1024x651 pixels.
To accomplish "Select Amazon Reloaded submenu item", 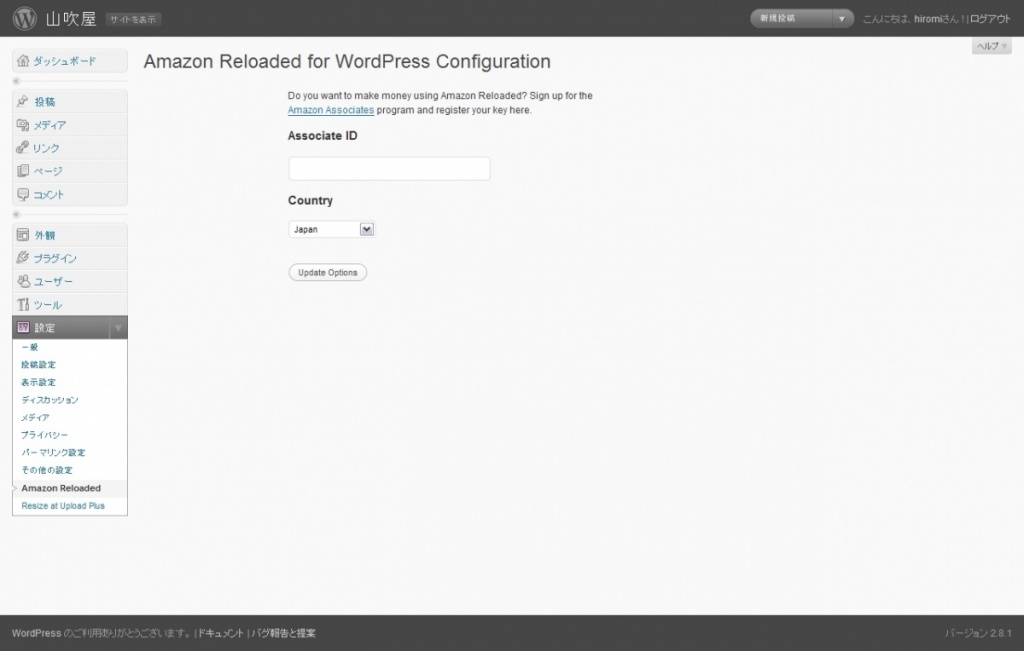I will [61, 488].
